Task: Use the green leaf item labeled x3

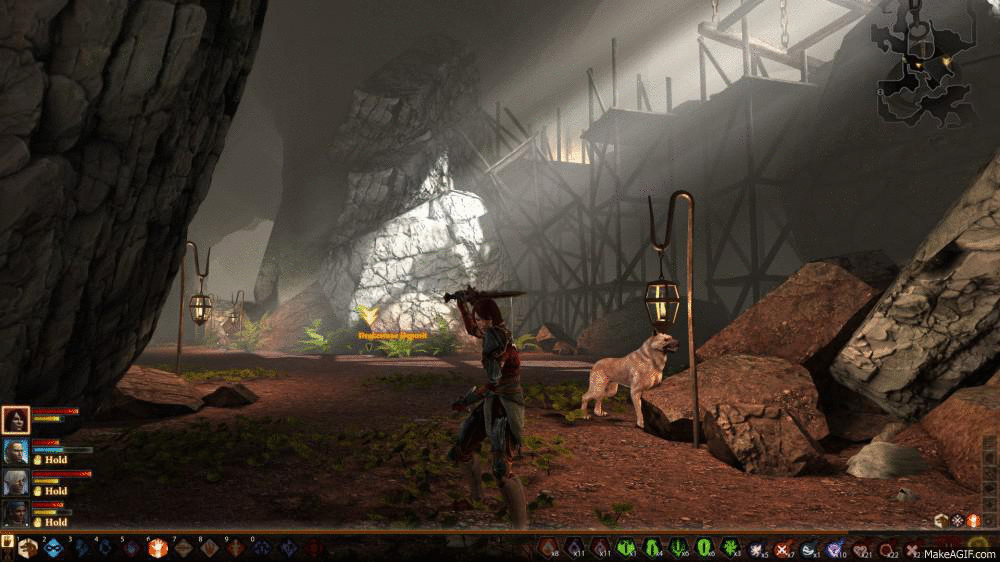Action: tap(730, 548)
